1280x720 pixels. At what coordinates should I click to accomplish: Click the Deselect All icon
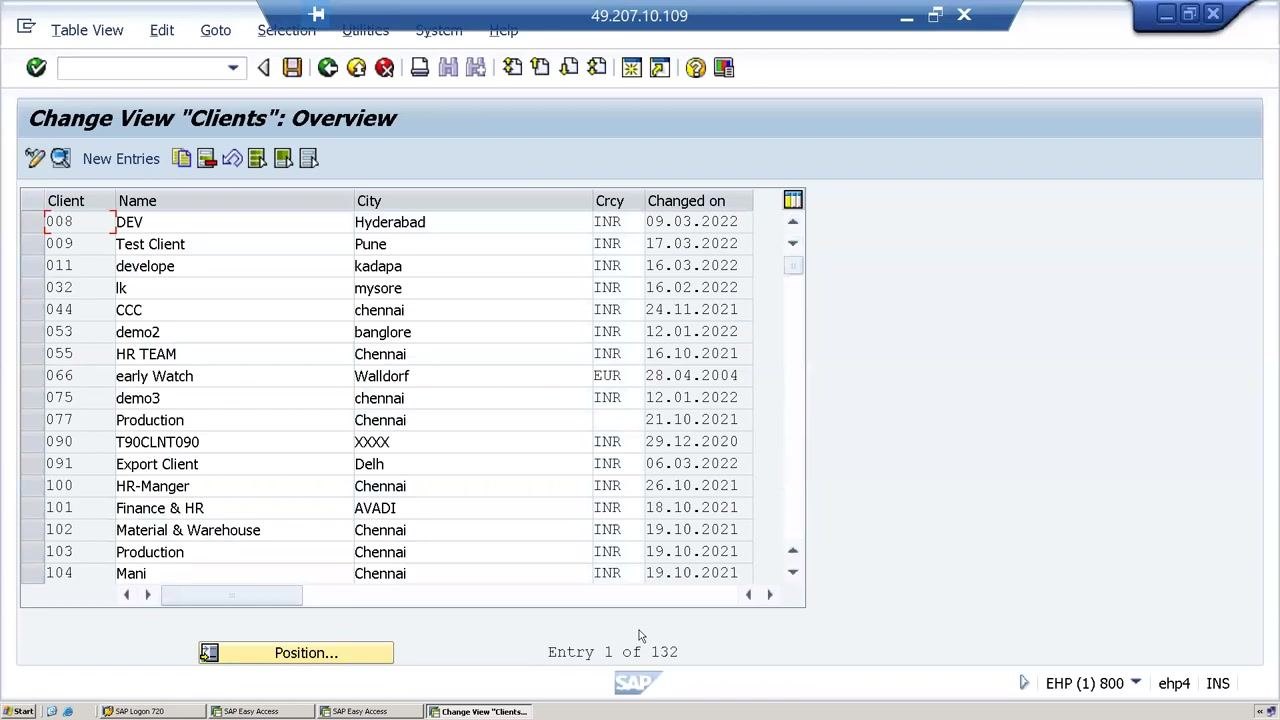click(309, 158)
